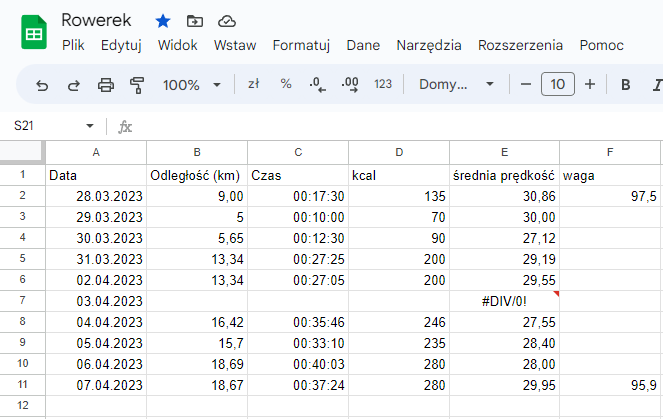Star the Rowerek document
This screenshot has width=663, height=419.
163,21
